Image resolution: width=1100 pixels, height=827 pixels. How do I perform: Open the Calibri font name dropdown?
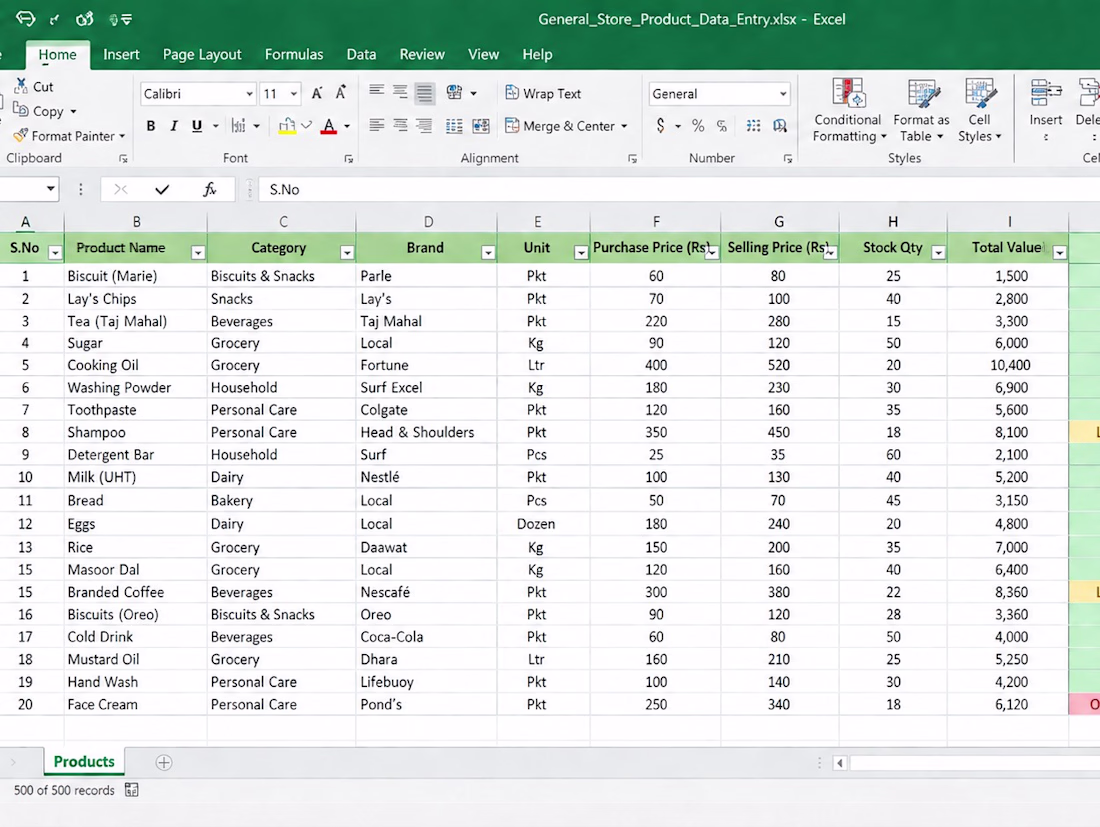249,94
